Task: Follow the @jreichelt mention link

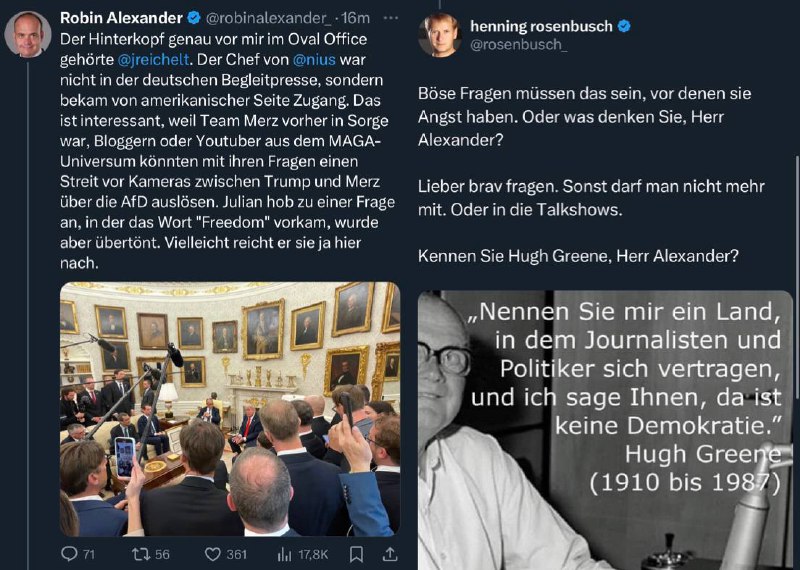Action: tap(154, 60)
